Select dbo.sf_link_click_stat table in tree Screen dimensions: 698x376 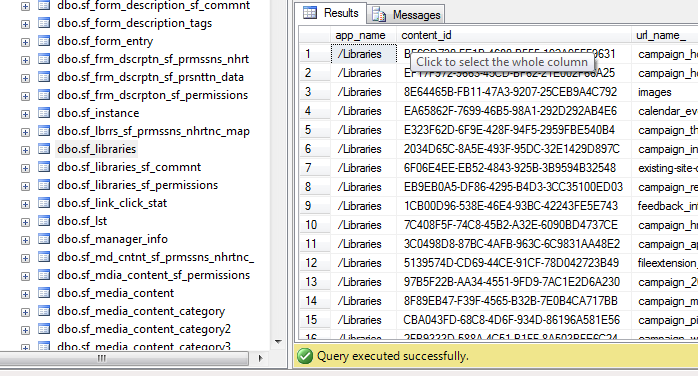[112, 203]
